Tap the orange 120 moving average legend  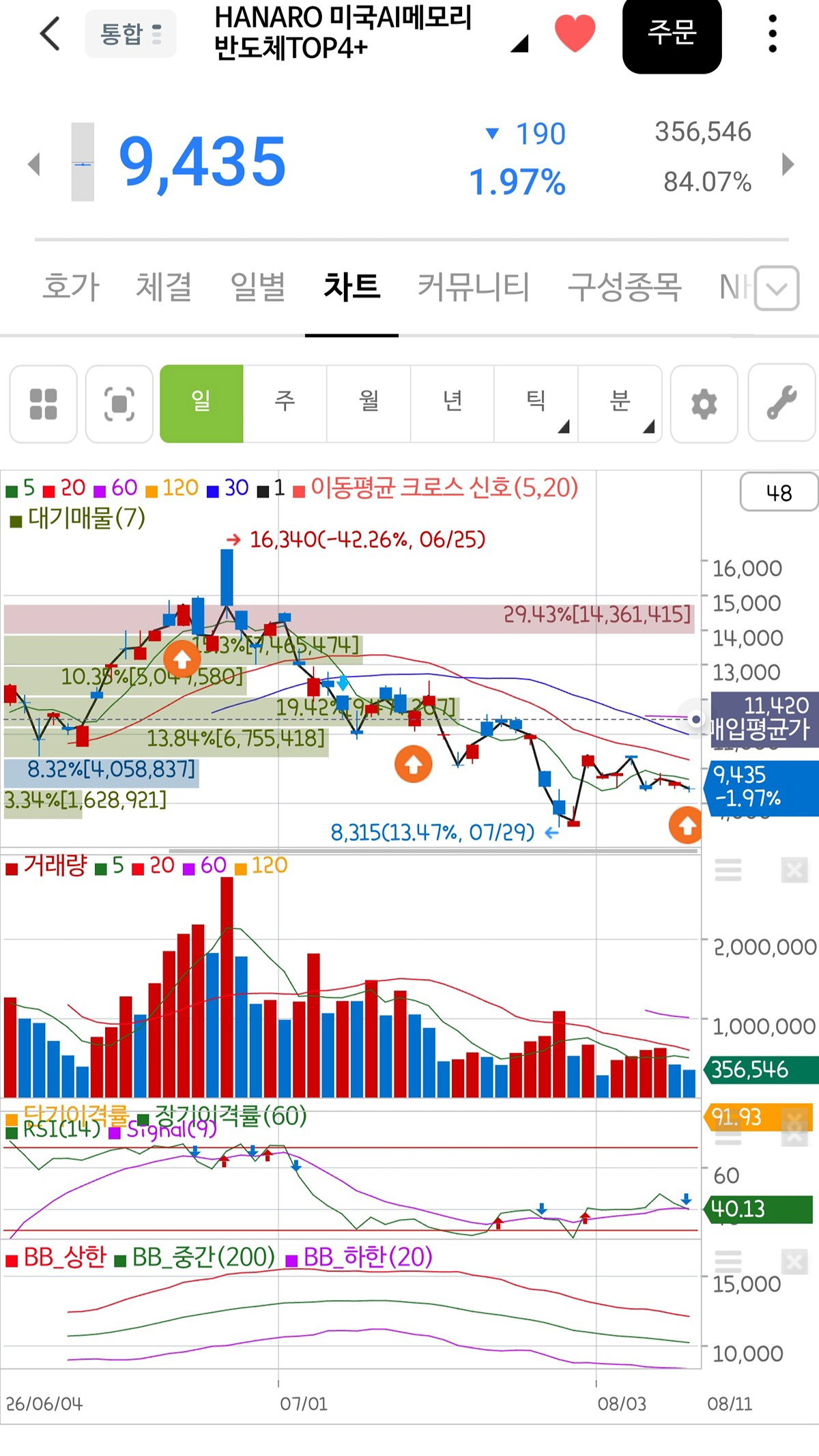coord(172,488)
